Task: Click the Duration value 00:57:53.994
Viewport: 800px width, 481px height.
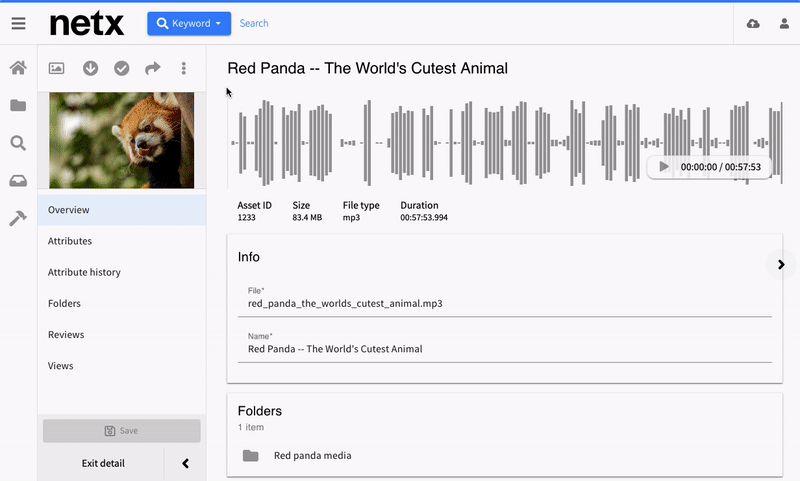Action: click(x=424, y=217)
